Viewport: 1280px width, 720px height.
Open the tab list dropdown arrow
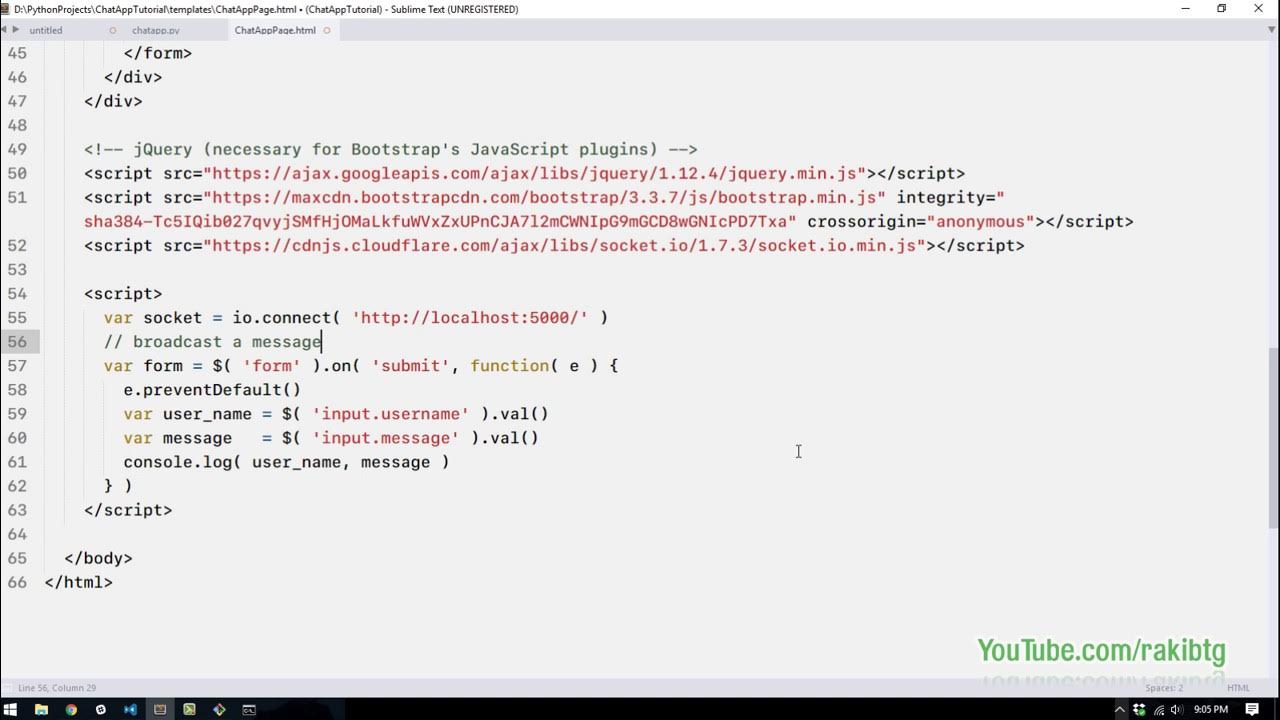pos(1270,30)
